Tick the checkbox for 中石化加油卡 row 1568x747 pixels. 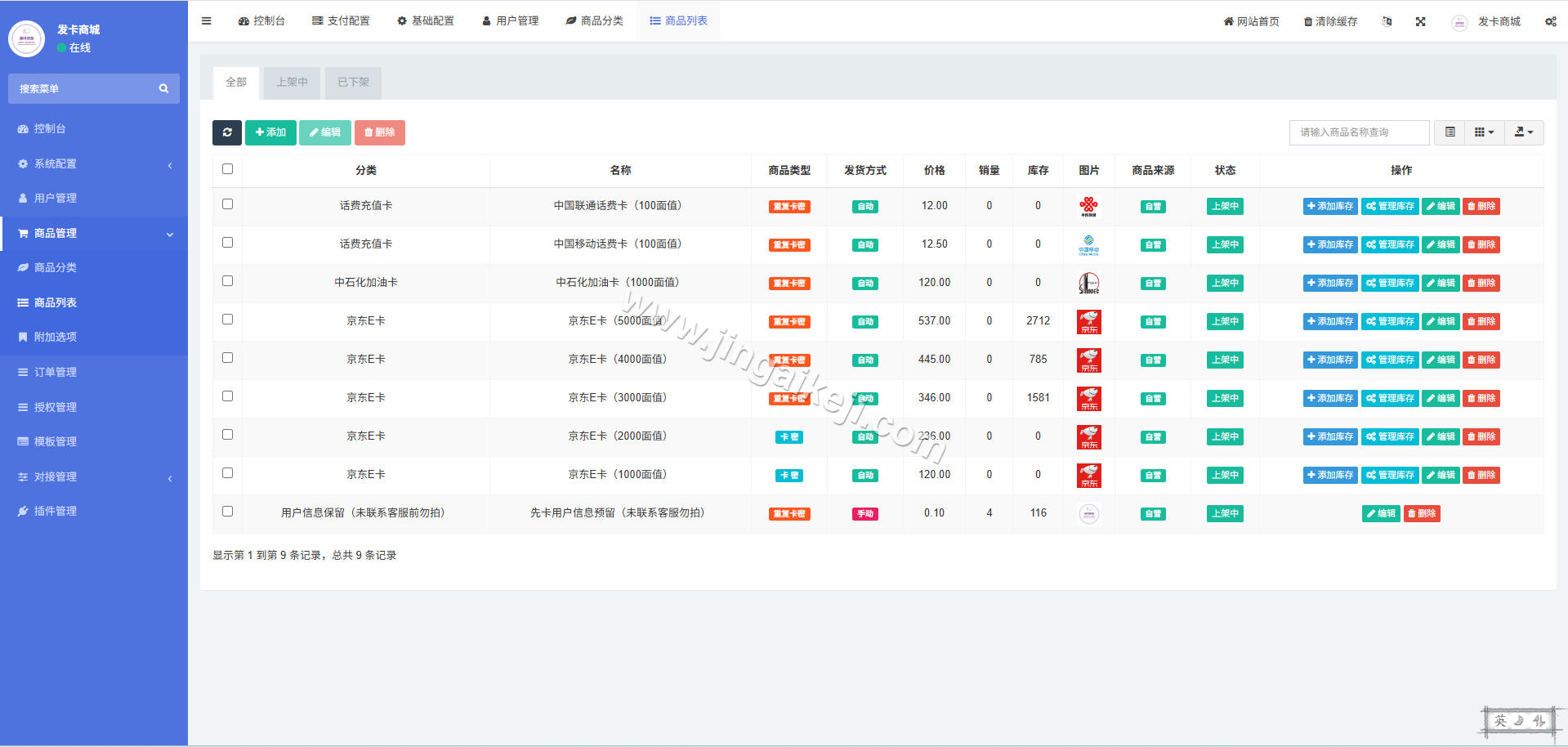pos(227,281)
